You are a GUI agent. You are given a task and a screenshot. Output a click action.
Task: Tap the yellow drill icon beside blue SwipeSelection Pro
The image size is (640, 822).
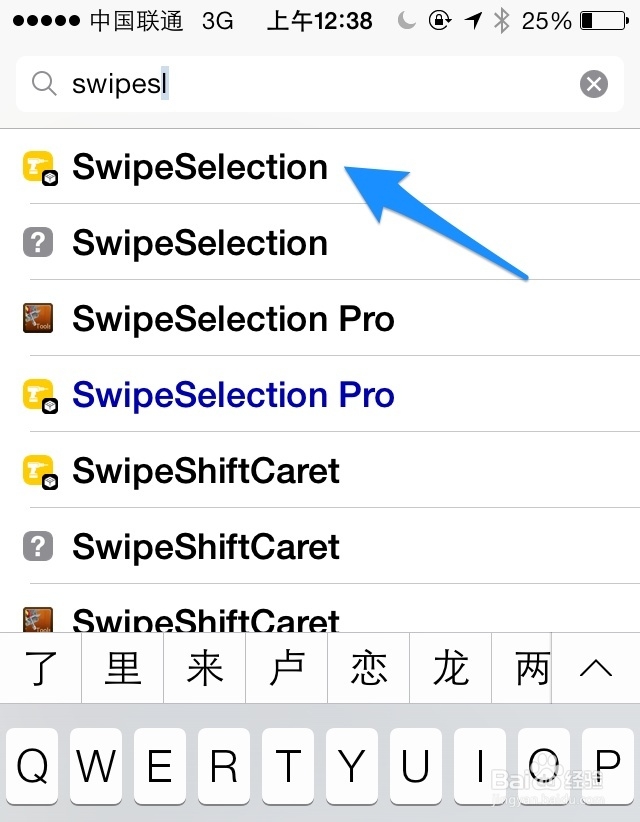39,396
